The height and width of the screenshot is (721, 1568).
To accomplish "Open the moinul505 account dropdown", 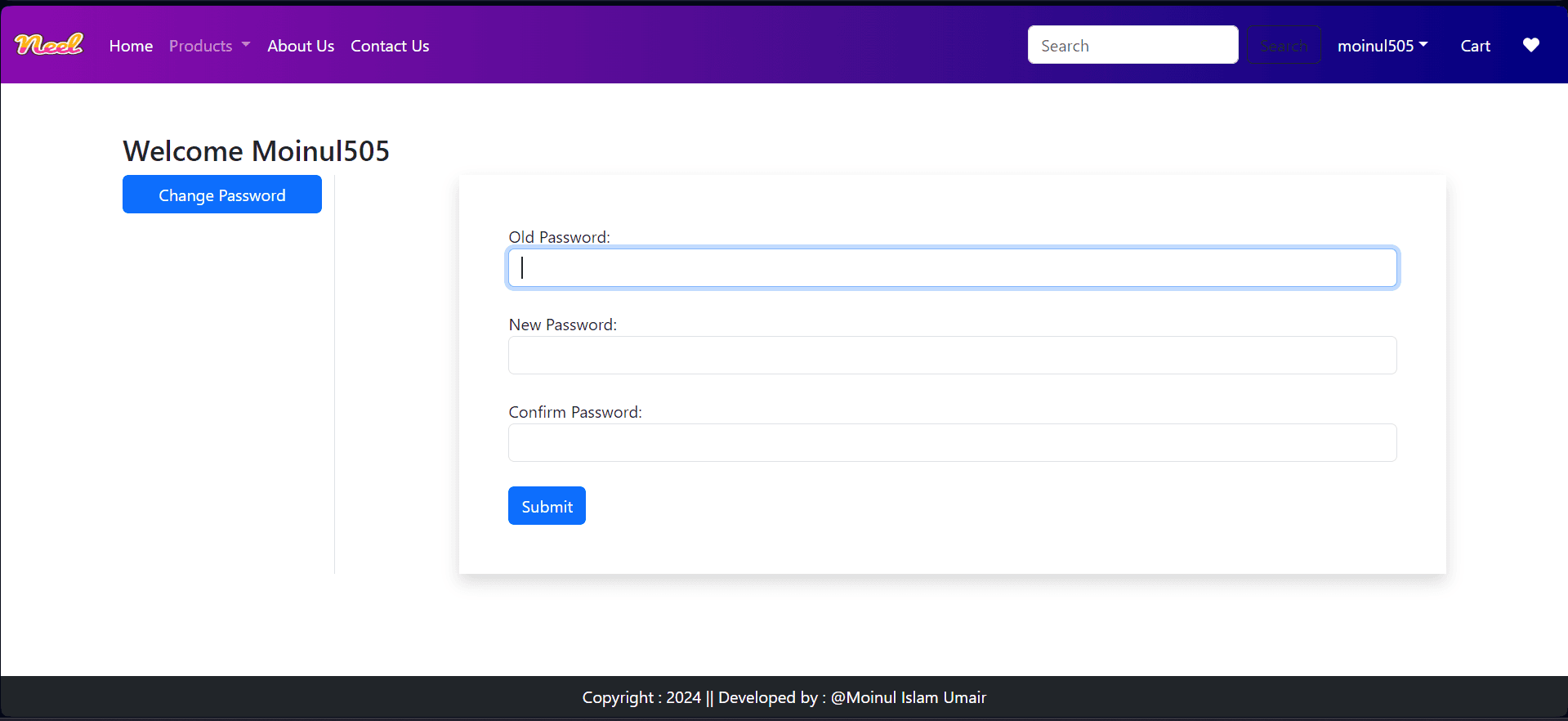I will tap(1382, 46).
